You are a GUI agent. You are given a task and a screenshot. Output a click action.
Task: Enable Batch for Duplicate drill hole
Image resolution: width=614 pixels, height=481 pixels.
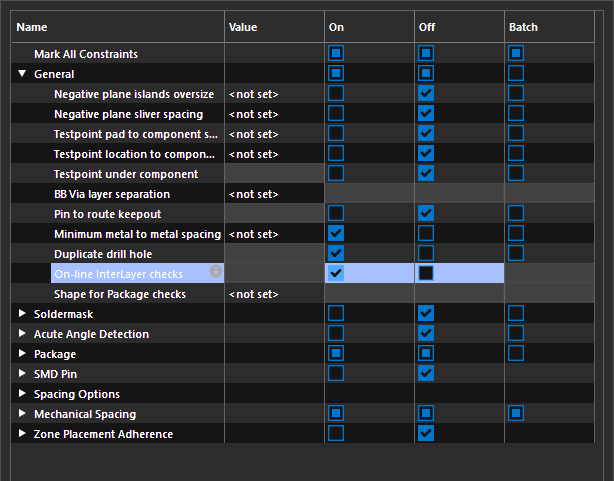516,253
